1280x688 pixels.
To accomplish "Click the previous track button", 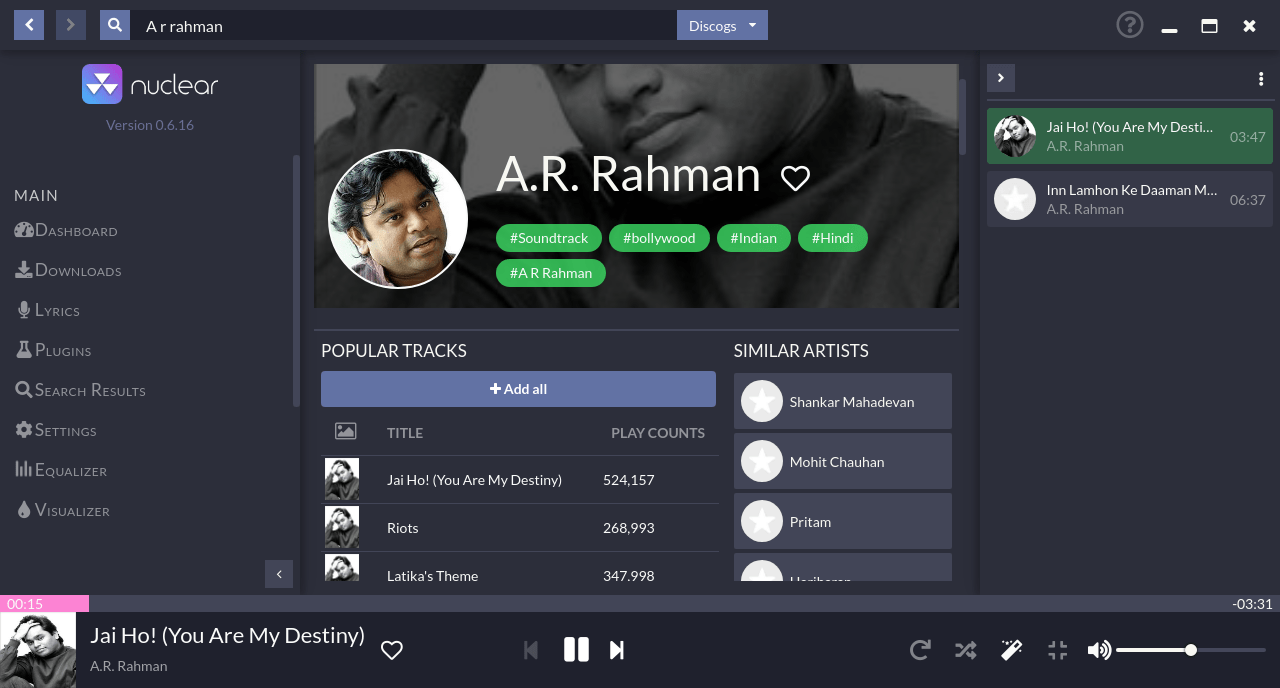I will point(531,650).
